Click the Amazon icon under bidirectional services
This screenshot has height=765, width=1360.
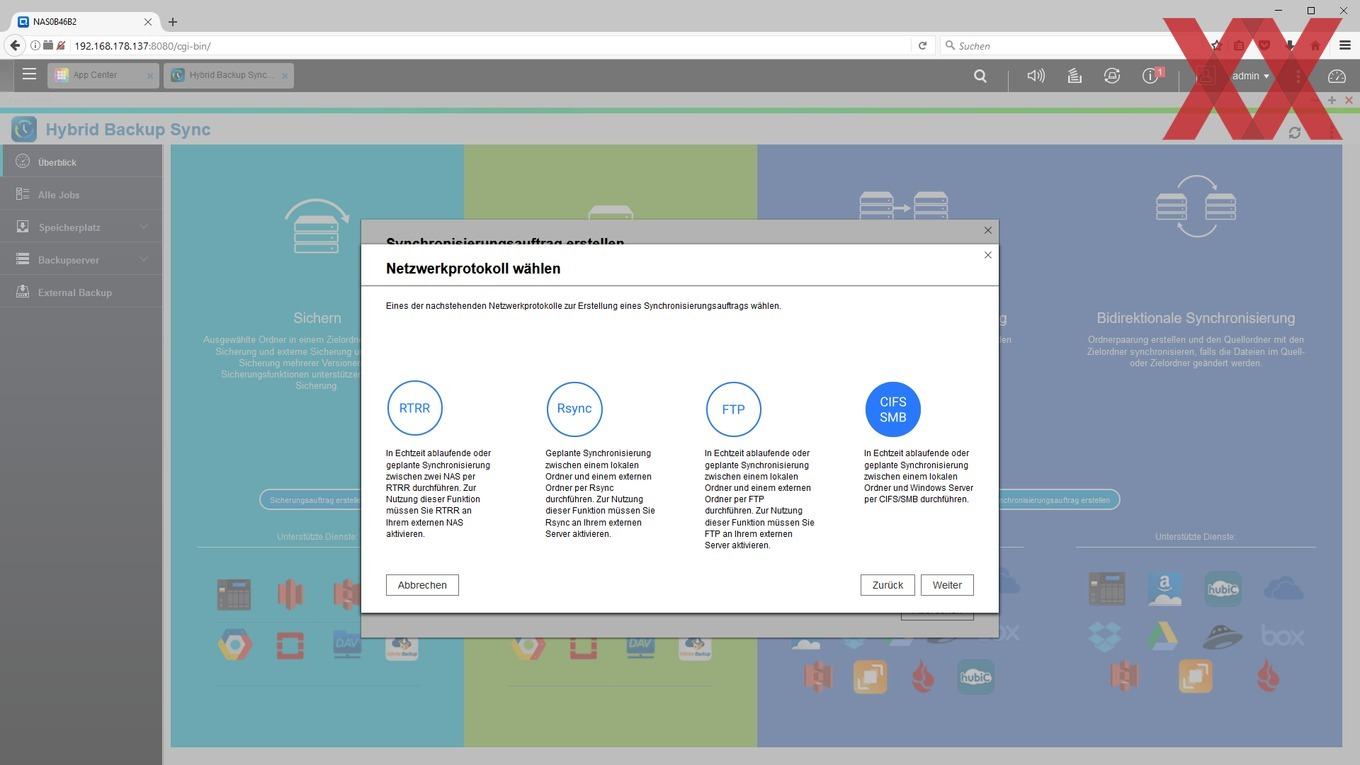pyautogui.click(x=1165, y=589)
